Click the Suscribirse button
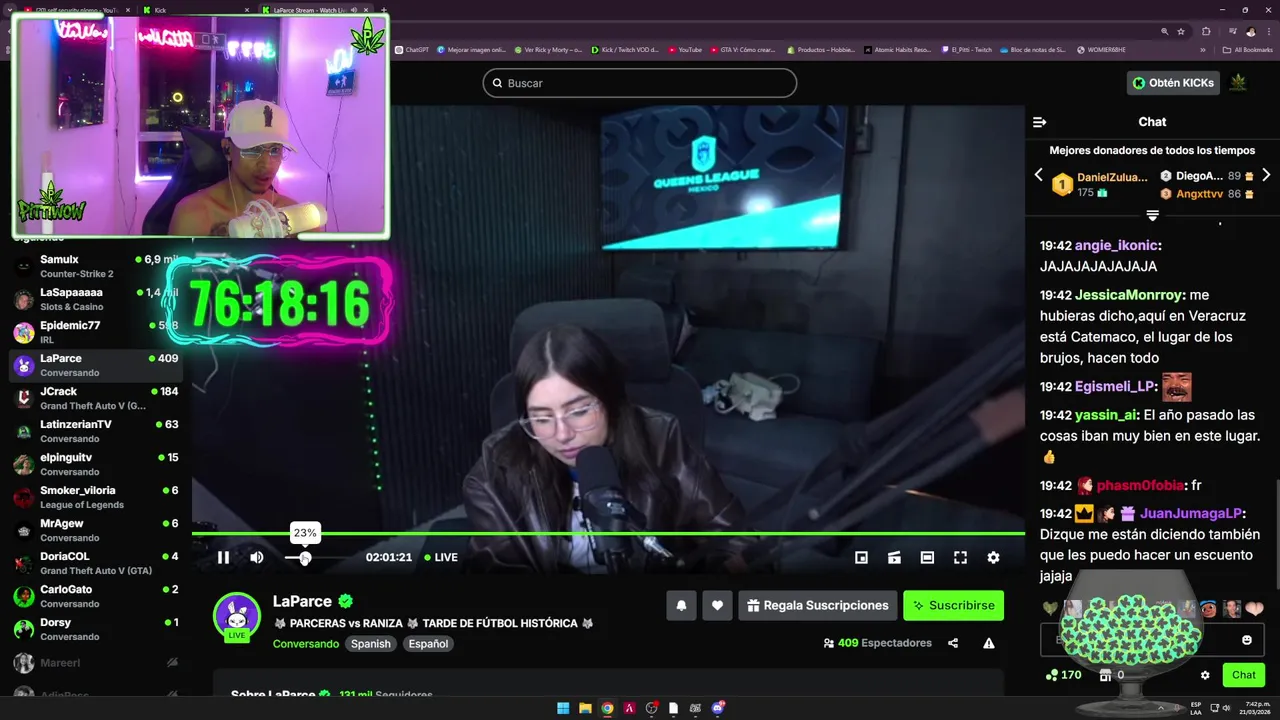1280x720 pixels. click(x=953, y=605)
